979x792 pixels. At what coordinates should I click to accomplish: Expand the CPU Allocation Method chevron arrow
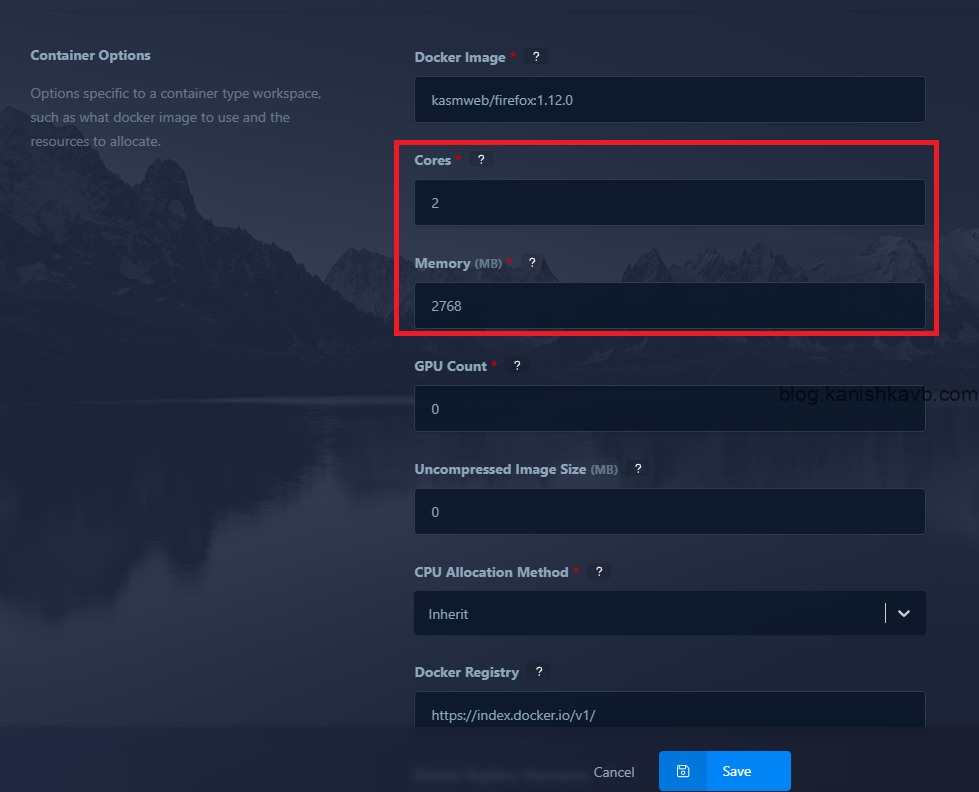pyautogui.click(x=904, y=614)
